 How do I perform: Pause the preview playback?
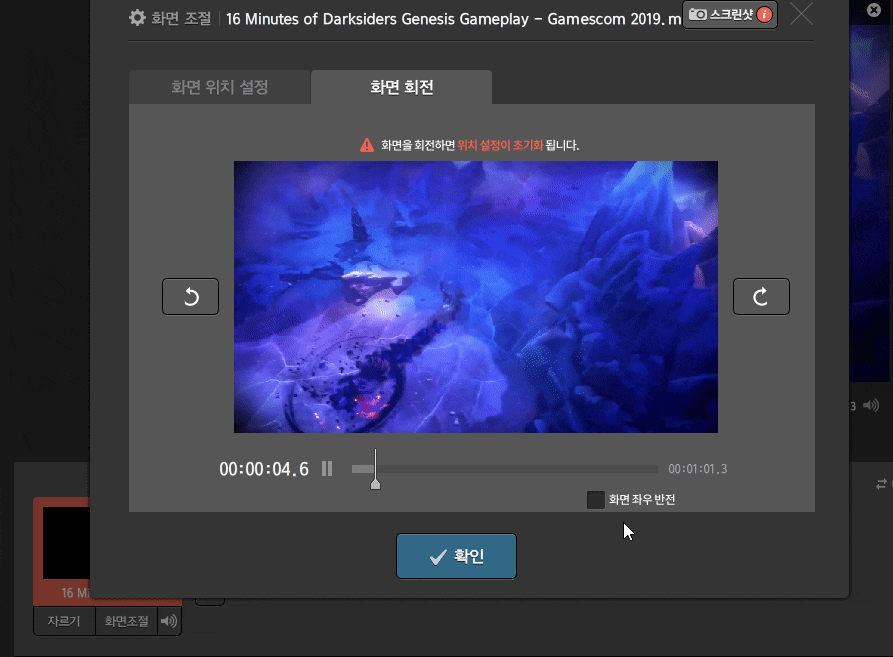(x=327, y=469)
